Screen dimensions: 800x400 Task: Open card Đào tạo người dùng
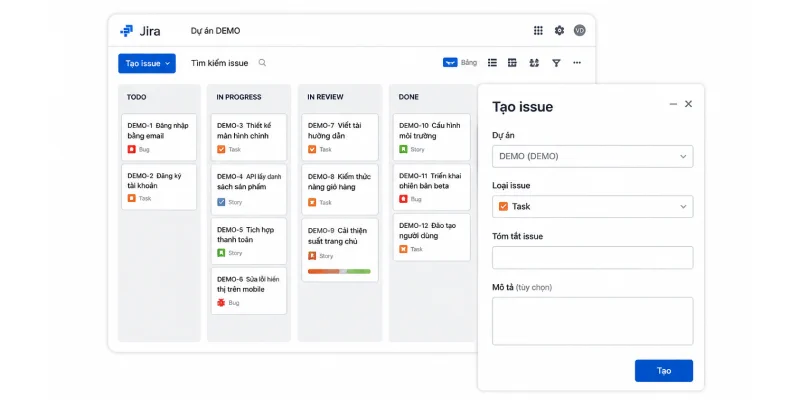coord(432,237)
